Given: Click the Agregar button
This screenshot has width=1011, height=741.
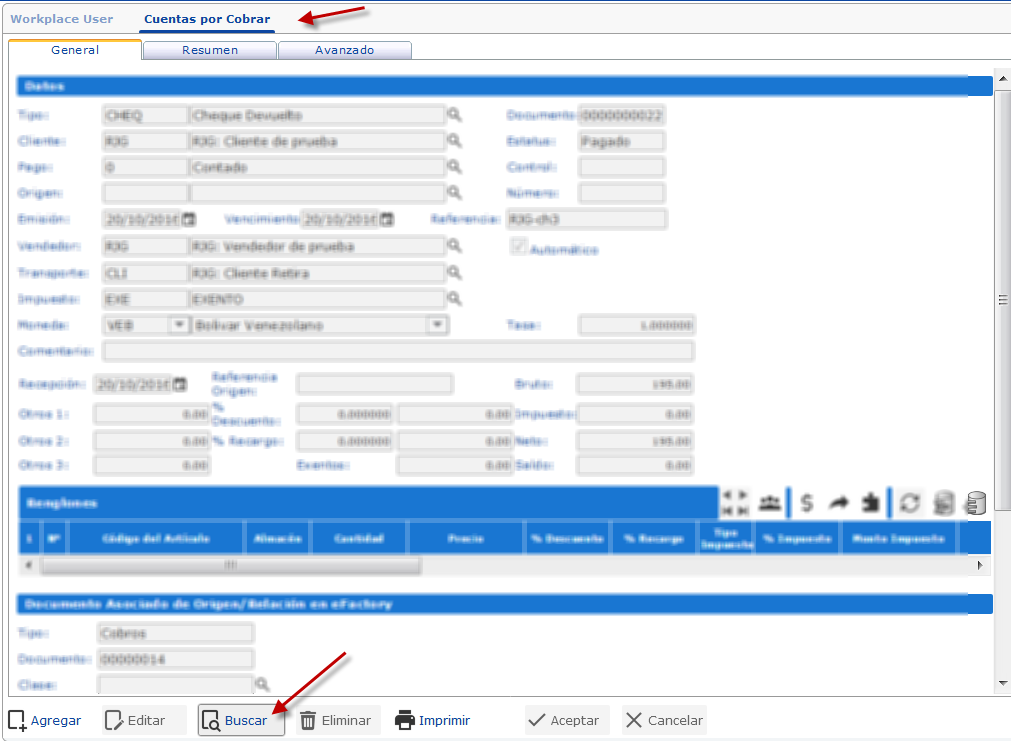Looking at the screenshot, I should pyautogui.click(x=45, y=720).
